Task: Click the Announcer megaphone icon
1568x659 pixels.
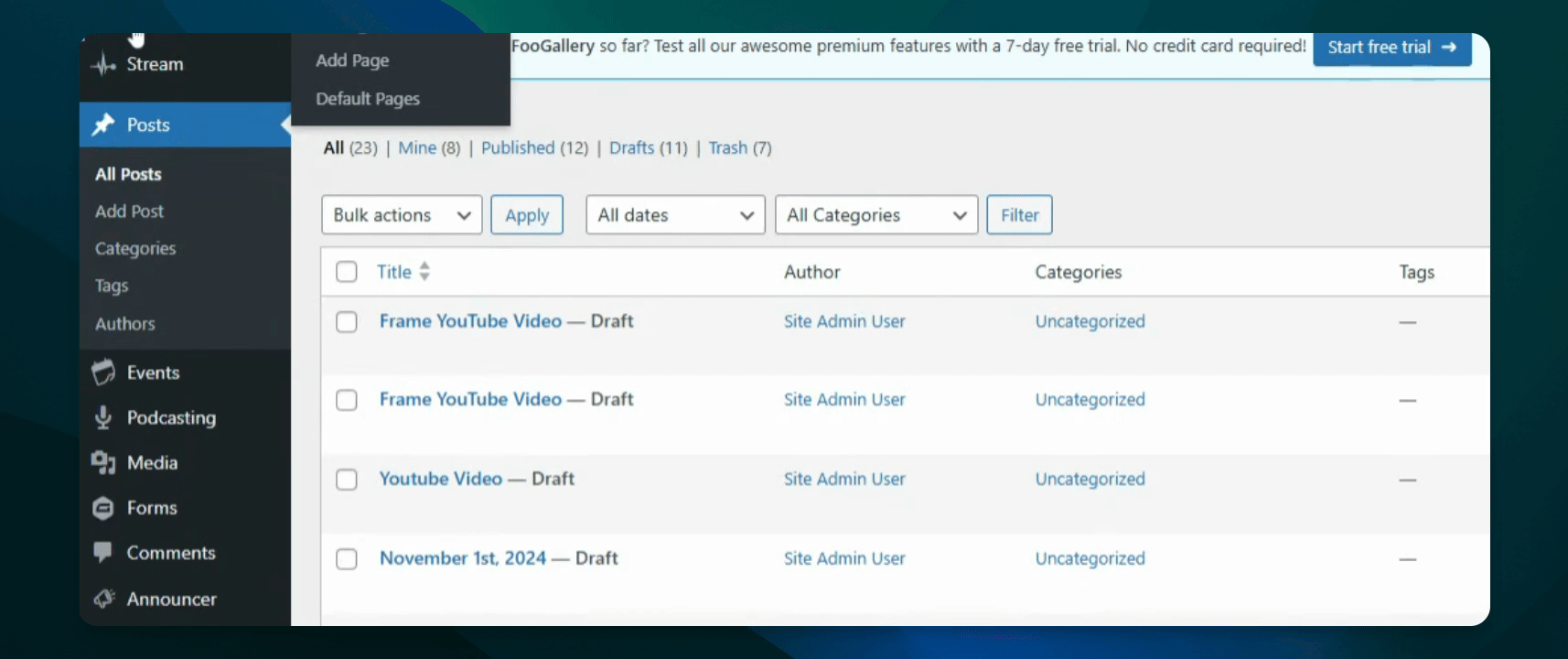Action: point(103,599)
